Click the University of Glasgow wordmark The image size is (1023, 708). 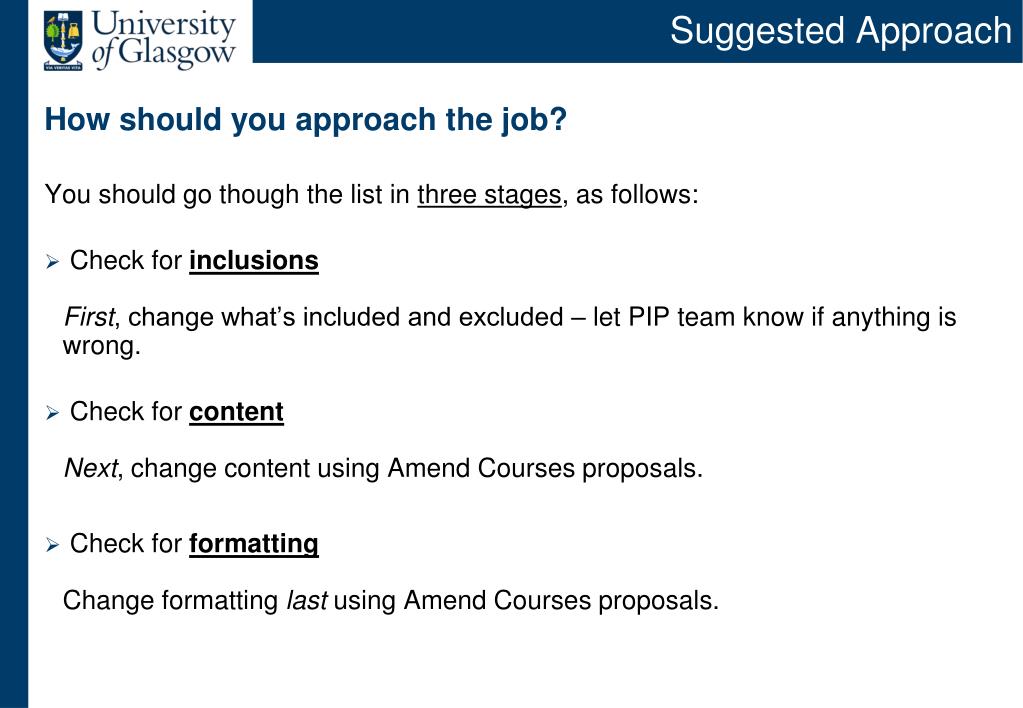(164, 39)
